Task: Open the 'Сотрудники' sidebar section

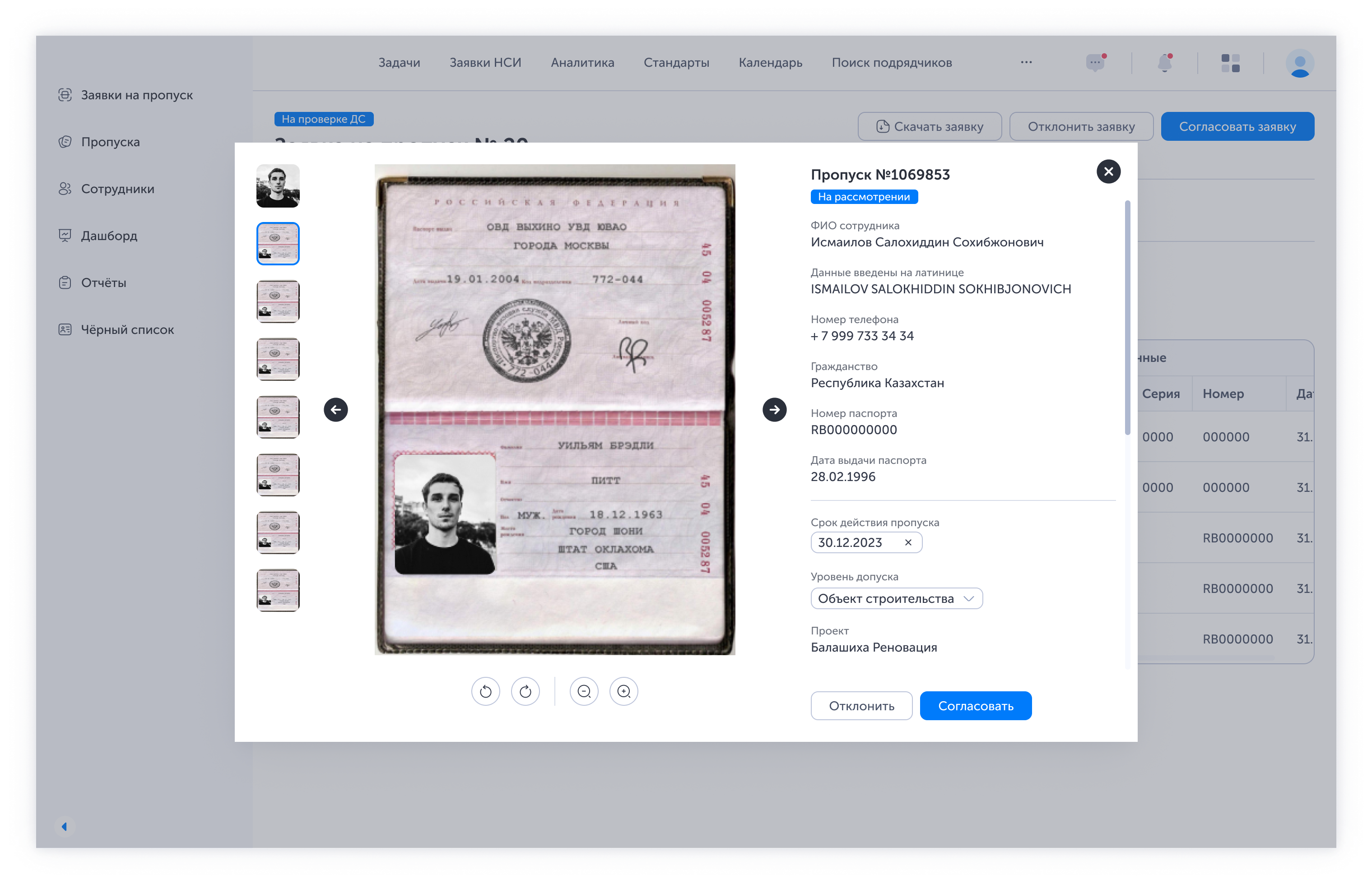Action: click(117, 189)
